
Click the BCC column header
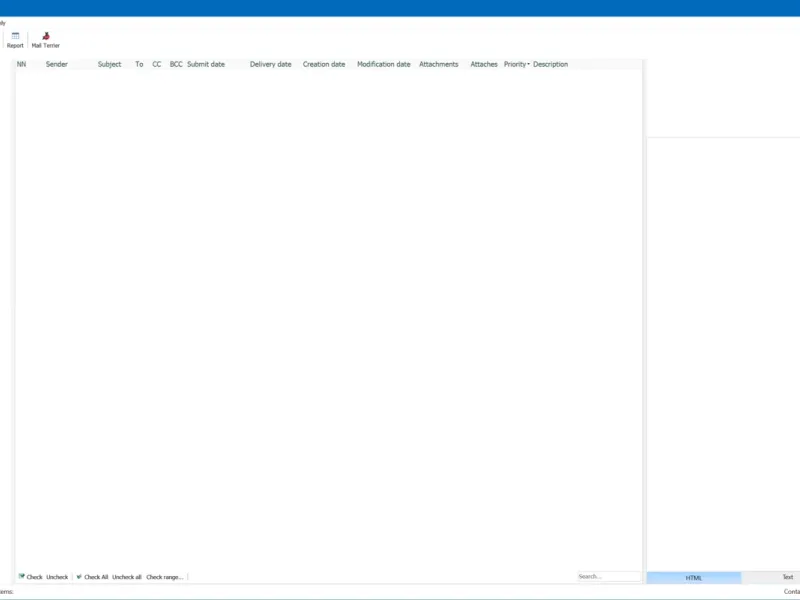[176, 64]
